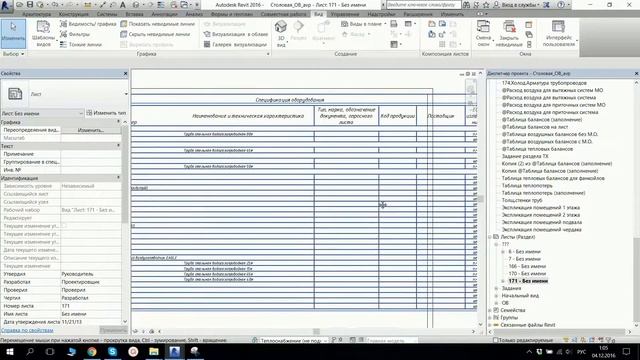Click the Применить button
This screenshot has height=360, width=640.
[x=113, y=330]
